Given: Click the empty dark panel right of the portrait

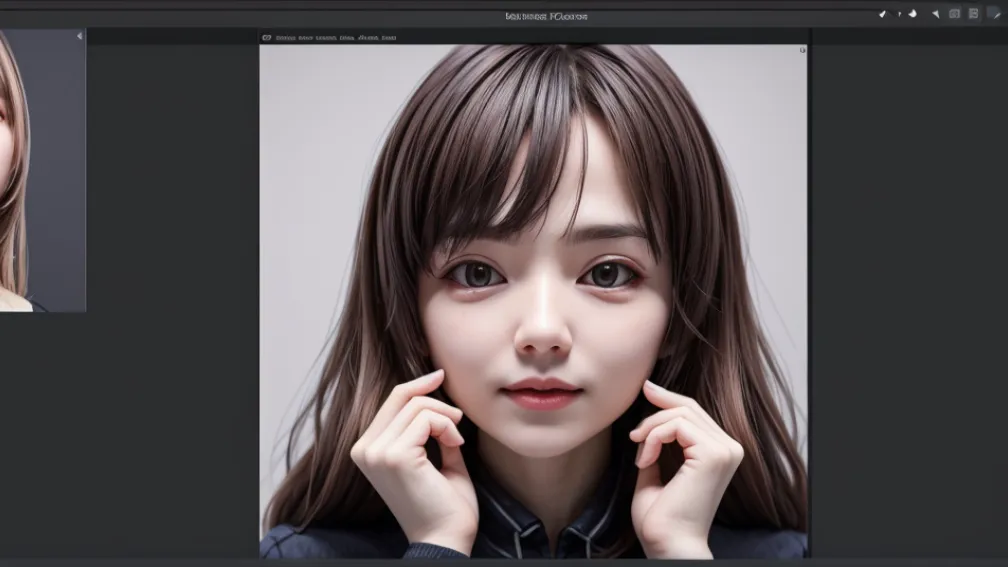Looking at the screenshot, I should [x=908, y=300].
